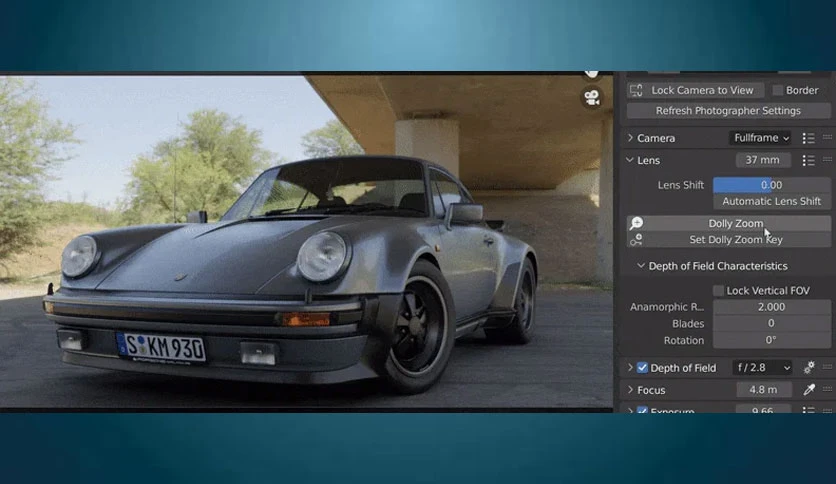Expand the Camera panel
The height and width of the screenshot is (484, 836).
[630, 138]
